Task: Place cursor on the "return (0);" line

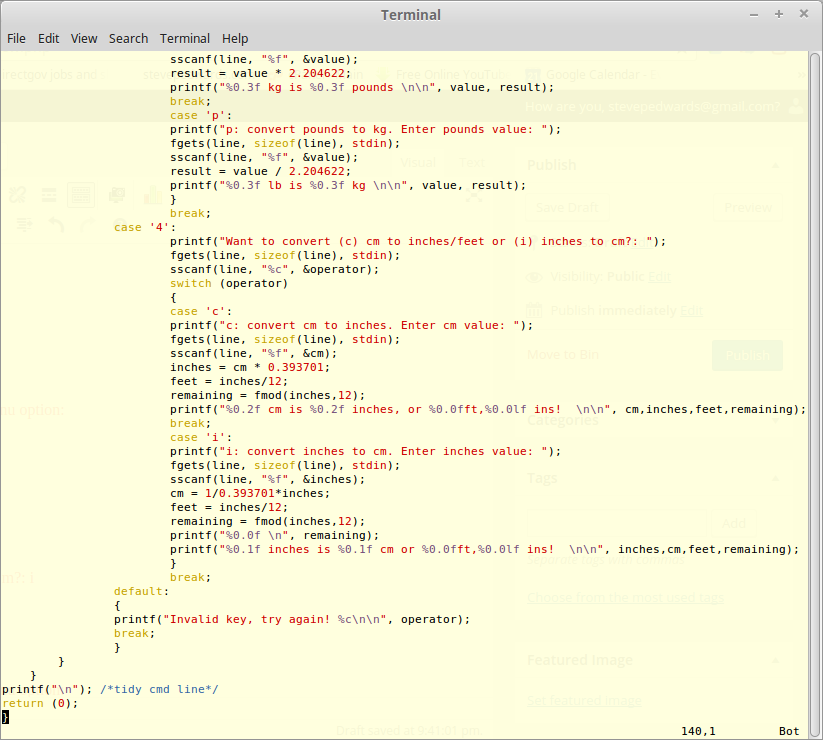Action: tap(40, 703)
